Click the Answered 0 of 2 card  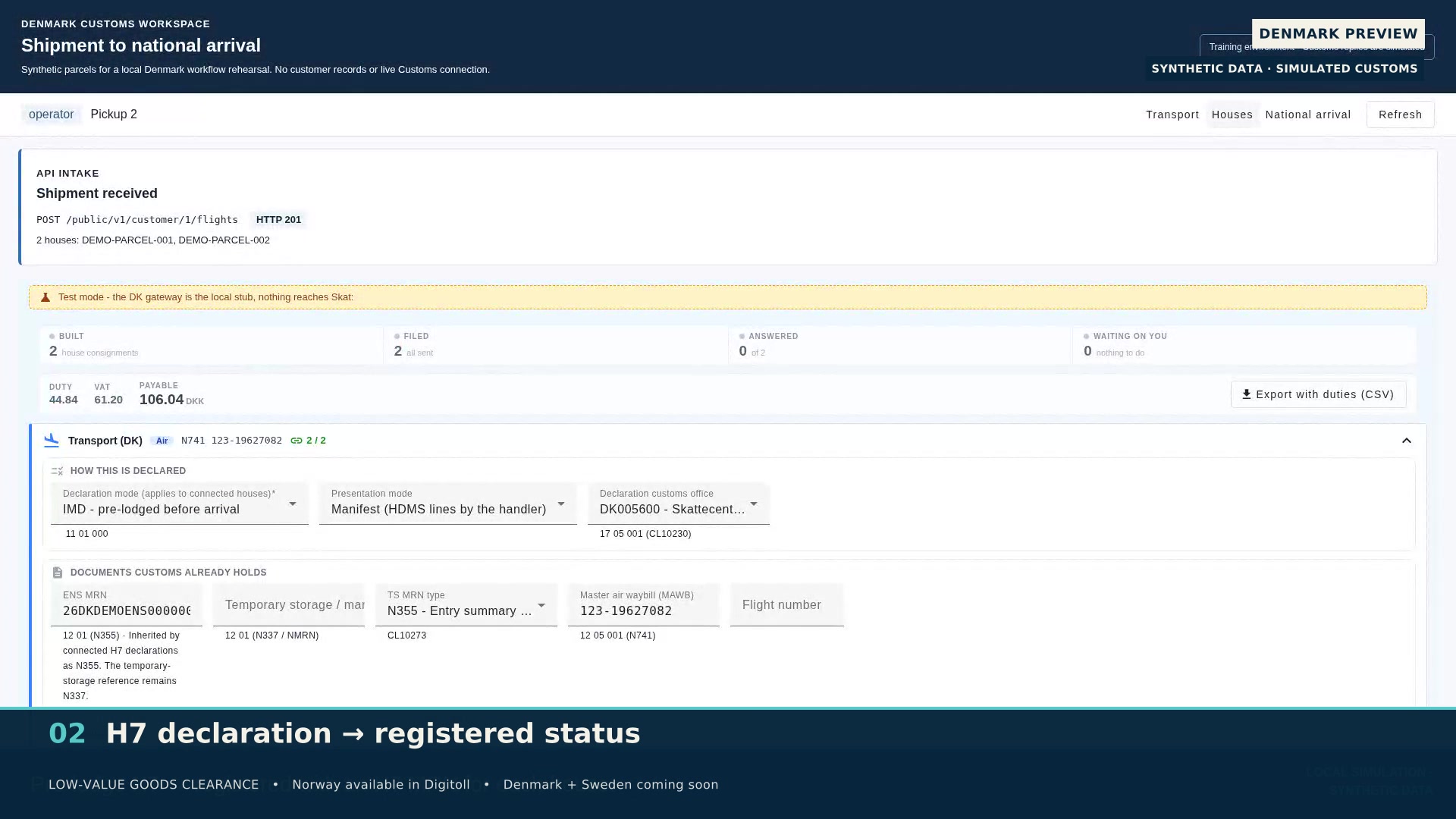click(x=900, y=345)
